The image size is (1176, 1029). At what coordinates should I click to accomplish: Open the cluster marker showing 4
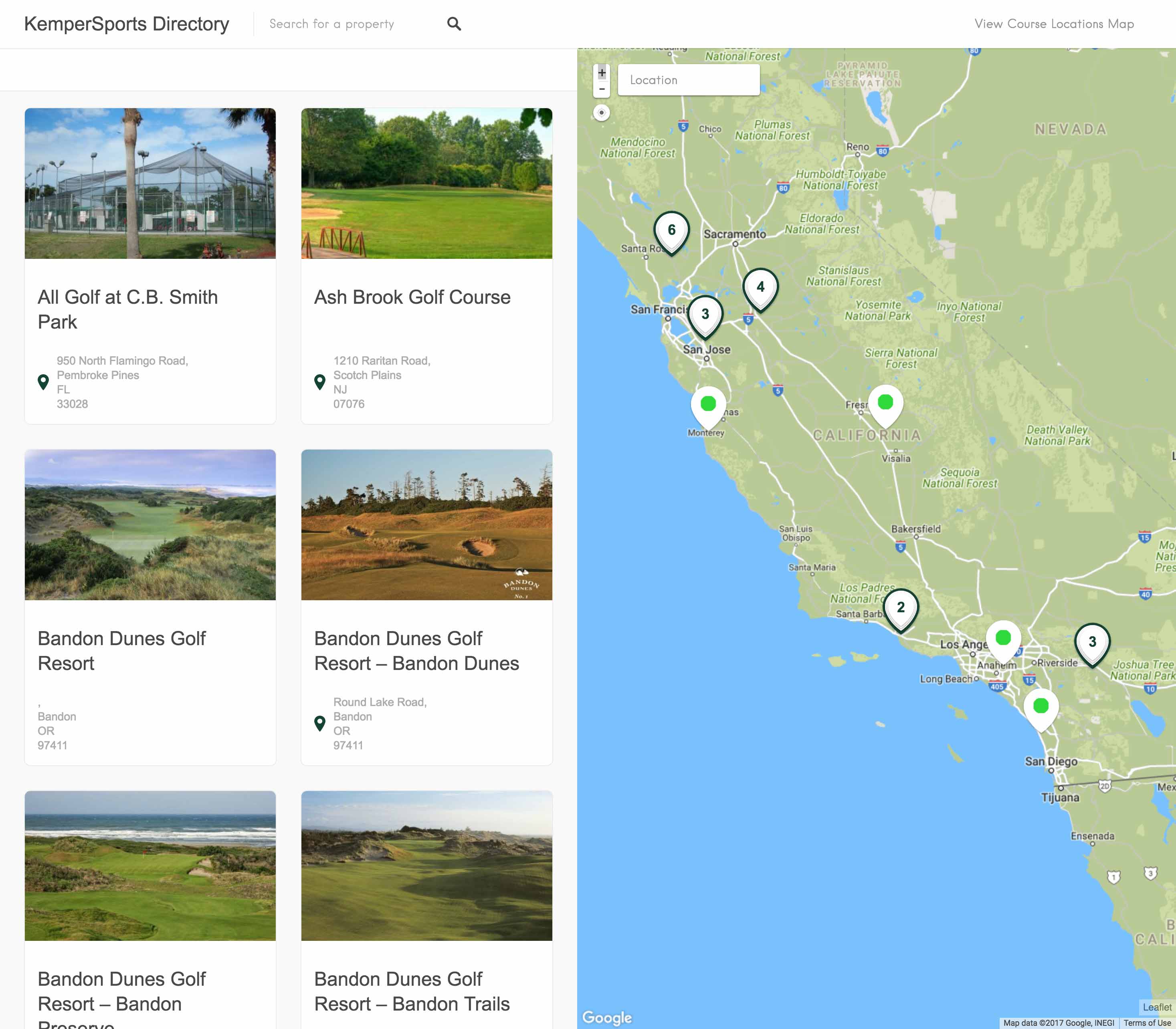point(760,288)
